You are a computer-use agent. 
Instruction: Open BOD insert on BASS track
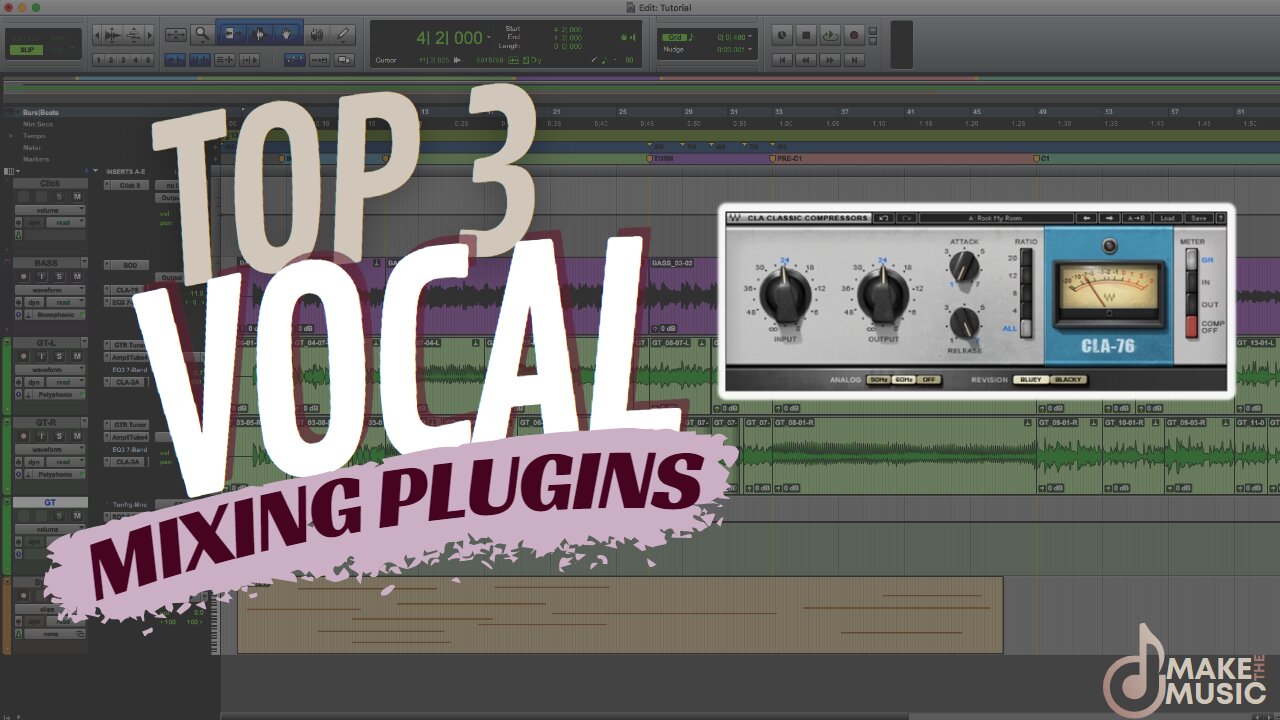tap(130, 265)
